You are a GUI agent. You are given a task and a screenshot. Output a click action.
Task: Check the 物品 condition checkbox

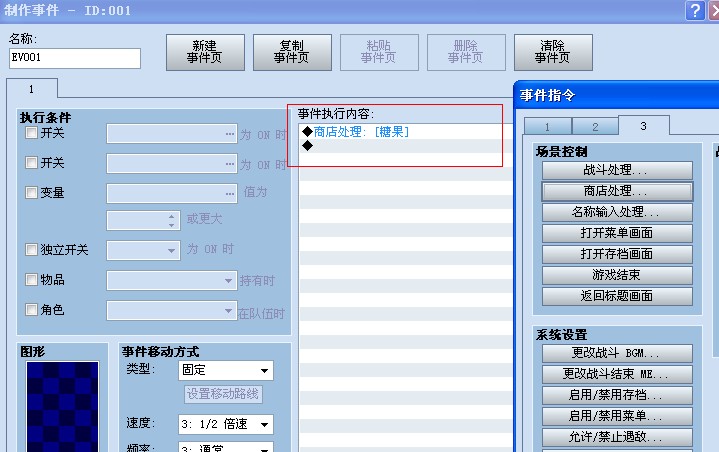click(x=31, y=280)
